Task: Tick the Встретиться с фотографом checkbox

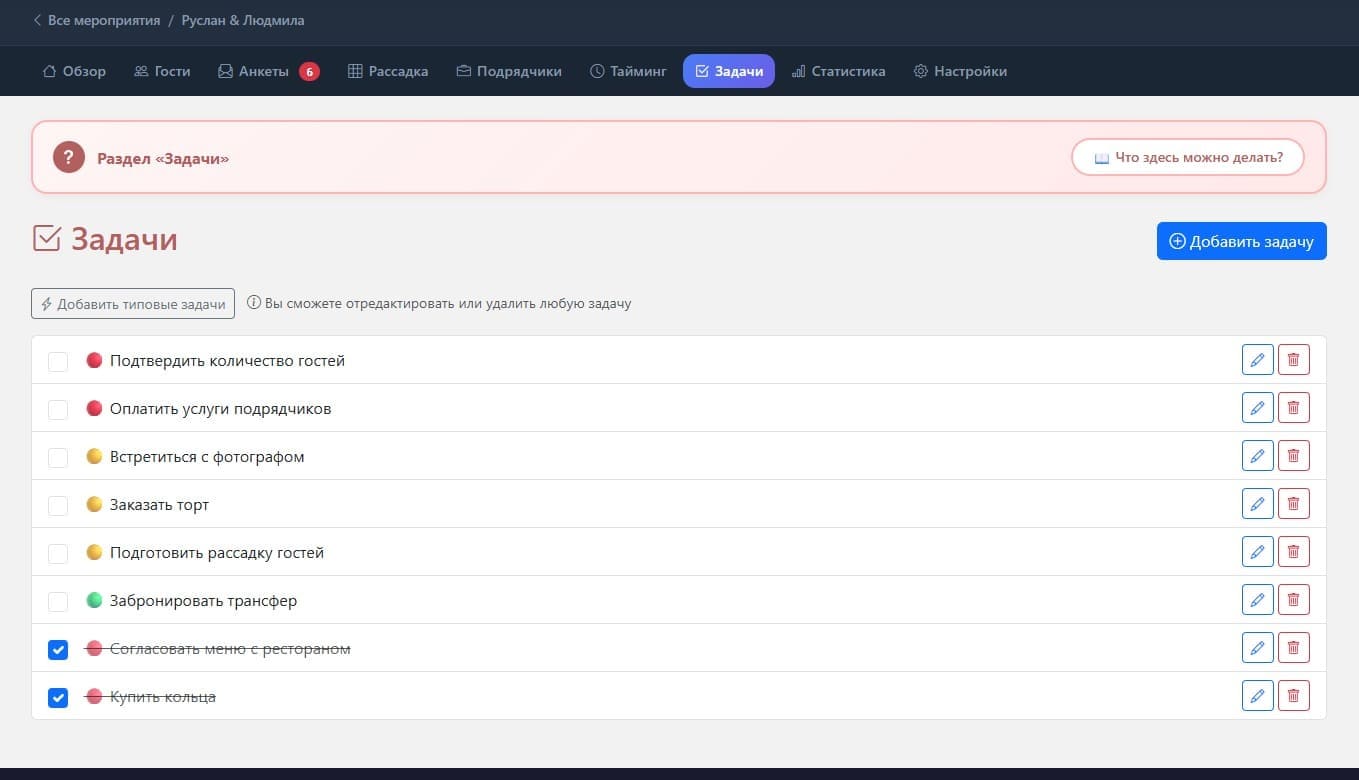Action: tap(58, 457)
